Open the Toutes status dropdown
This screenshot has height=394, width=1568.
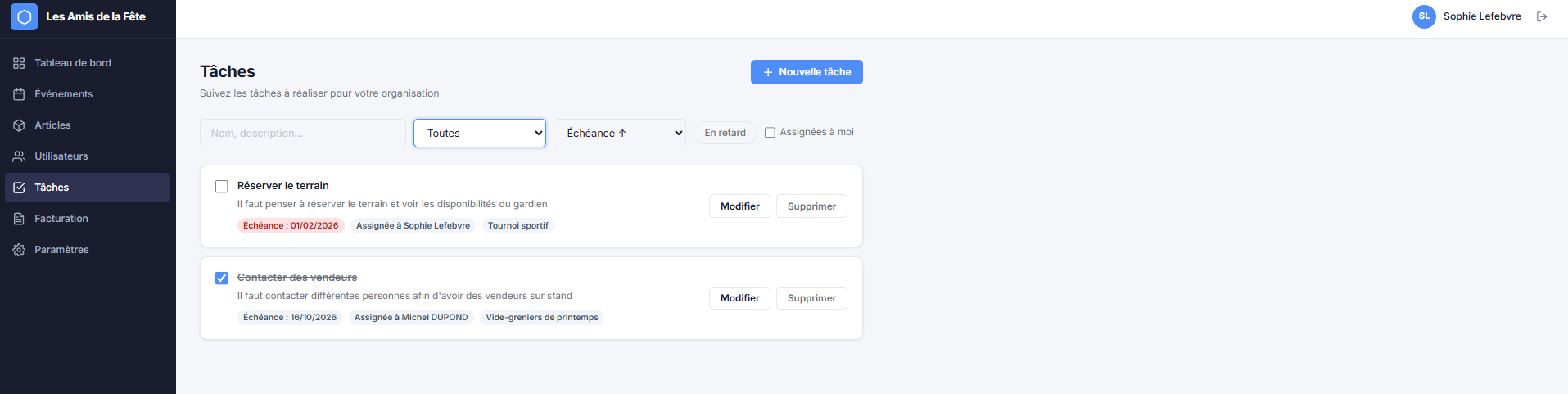click(480, 134)
